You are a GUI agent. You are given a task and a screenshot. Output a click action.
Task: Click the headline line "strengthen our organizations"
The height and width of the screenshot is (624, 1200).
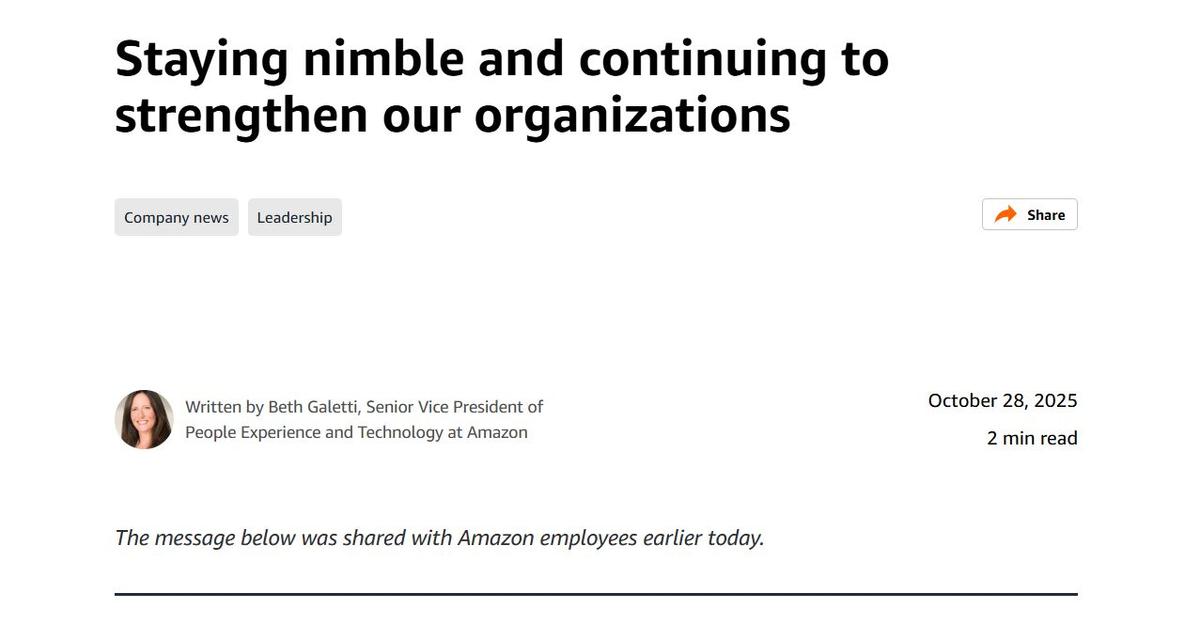[x=452, y=114]
